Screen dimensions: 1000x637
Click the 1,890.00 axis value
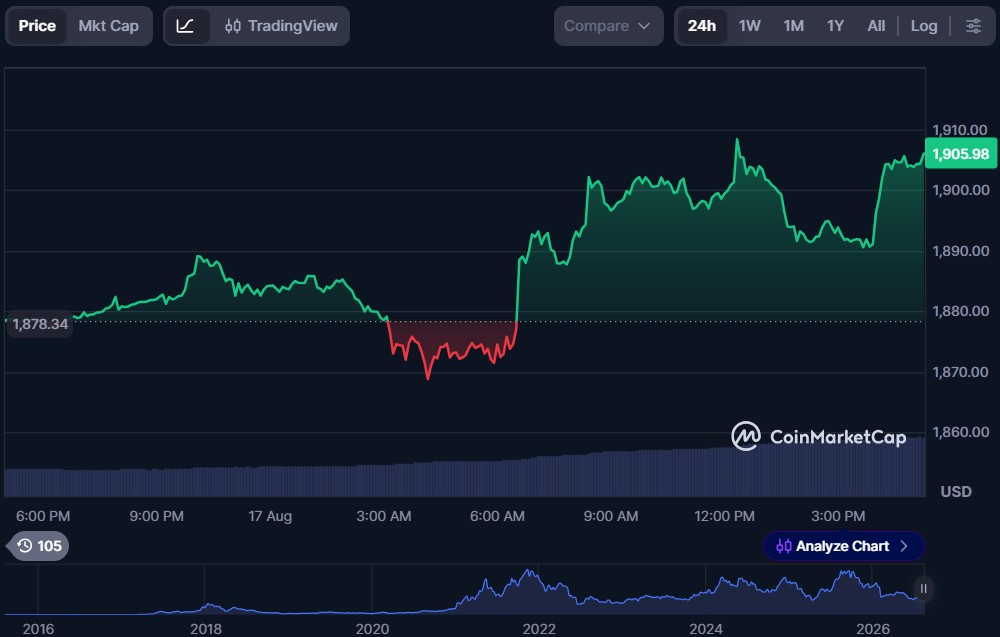960,251
